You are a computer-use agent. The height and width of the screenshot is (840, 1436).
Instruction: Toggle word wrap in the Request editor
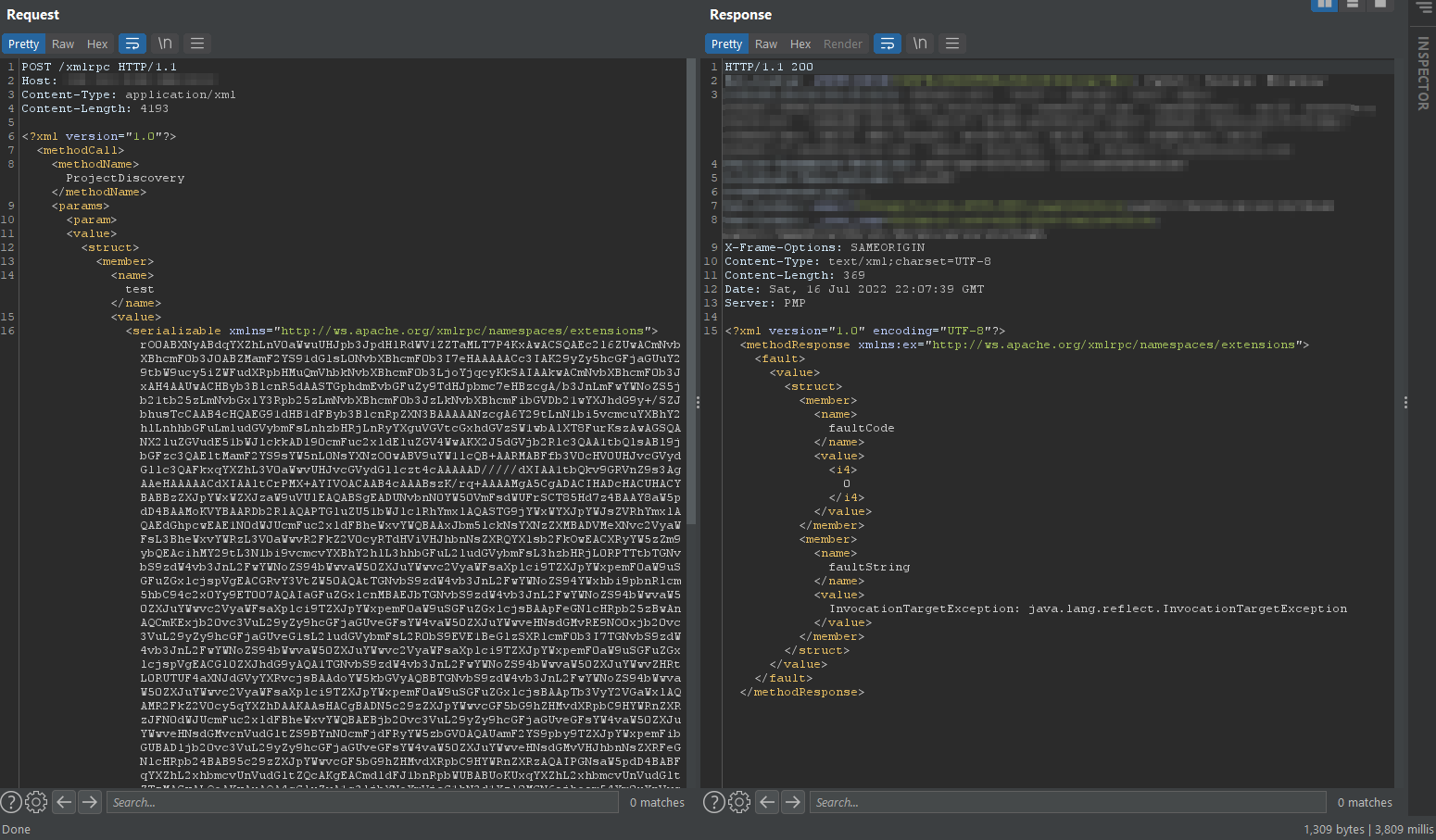(132, 44)
